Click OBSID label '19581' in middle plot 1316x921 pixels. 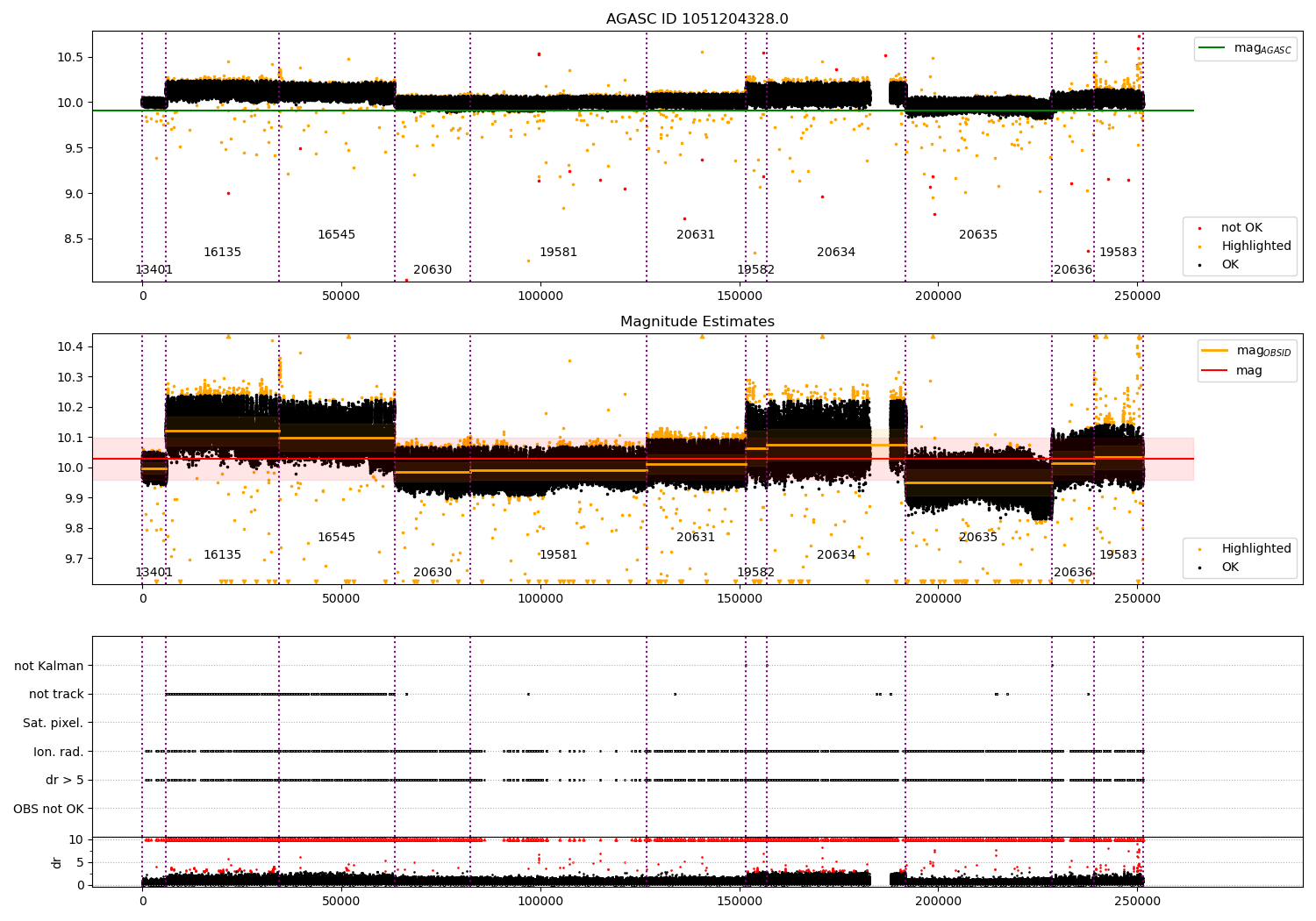[558, 555]
